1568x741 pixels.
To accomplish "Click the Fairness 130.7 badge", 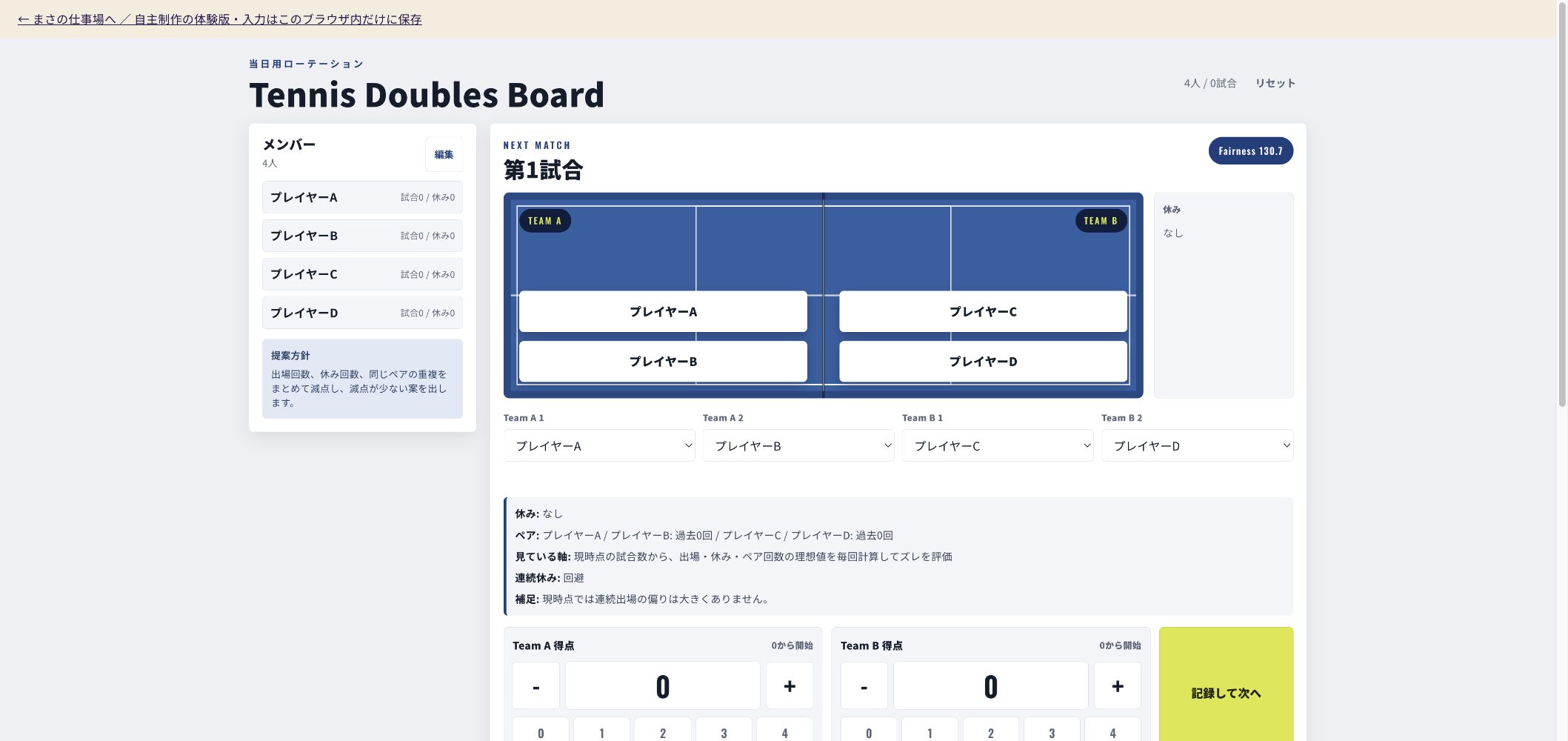I will pos(1250,150).
